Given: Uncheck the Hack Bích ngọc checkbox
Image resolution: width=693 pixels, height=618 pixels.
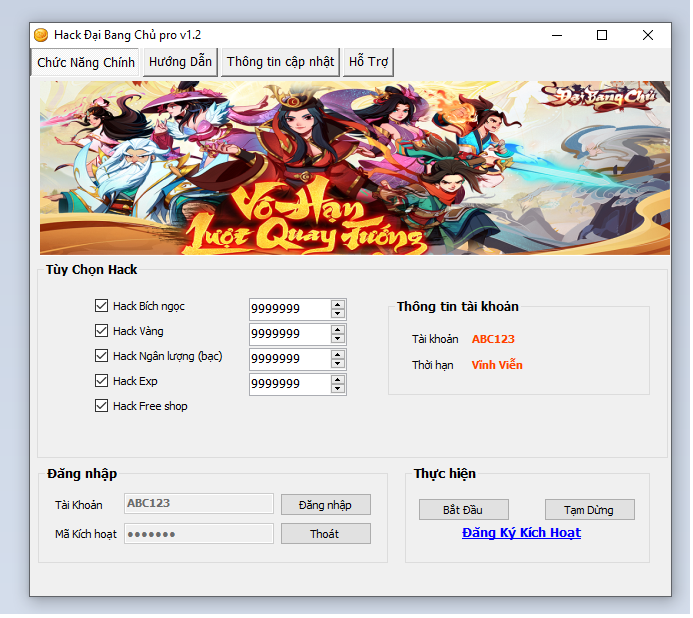Looking at the screenshot, I should point(101,306).
